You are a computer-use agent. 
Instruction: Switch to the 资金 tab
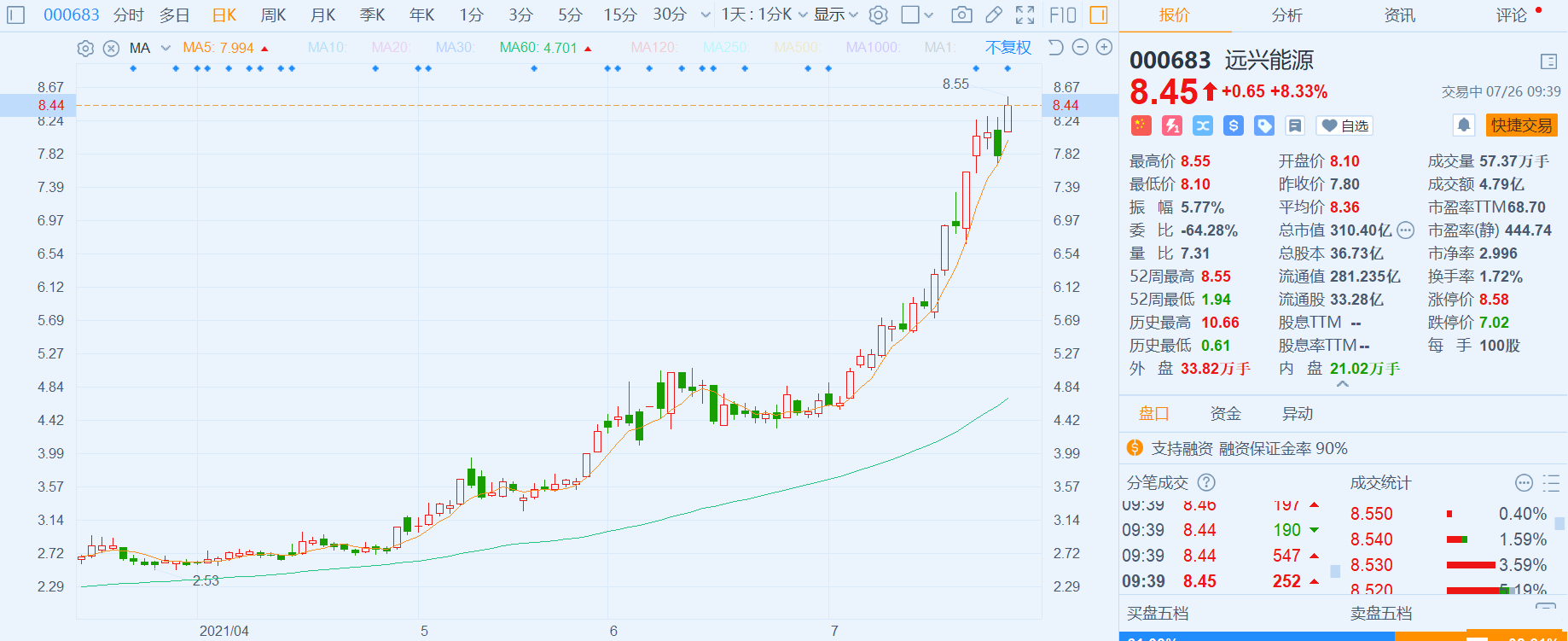click(x=1225, y=414)
